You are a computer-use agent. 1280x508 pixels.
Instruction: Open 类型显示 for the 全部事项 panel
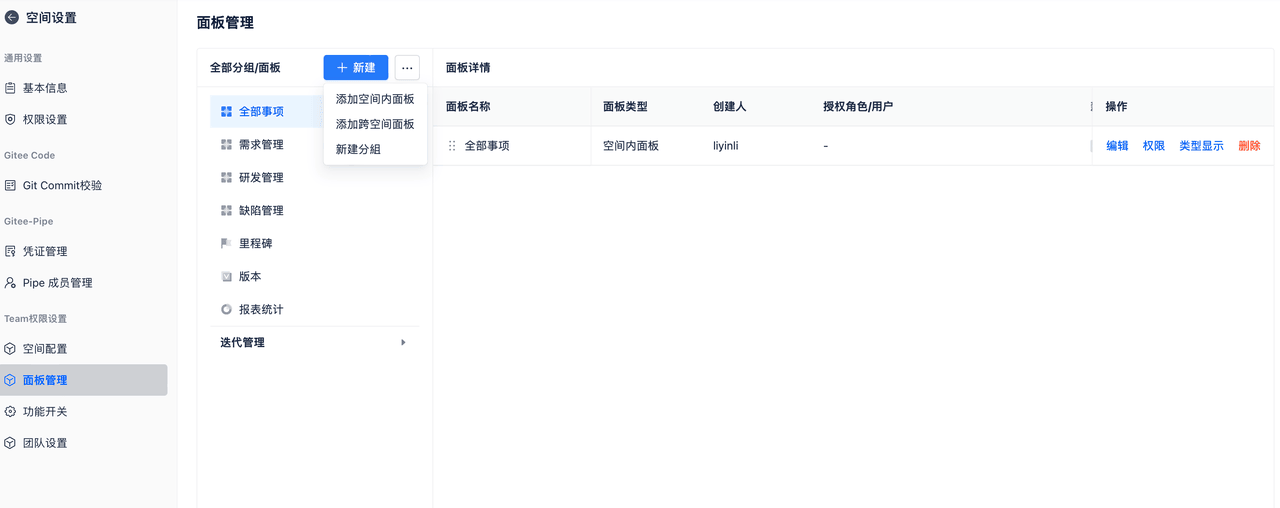pos(1201,146)
